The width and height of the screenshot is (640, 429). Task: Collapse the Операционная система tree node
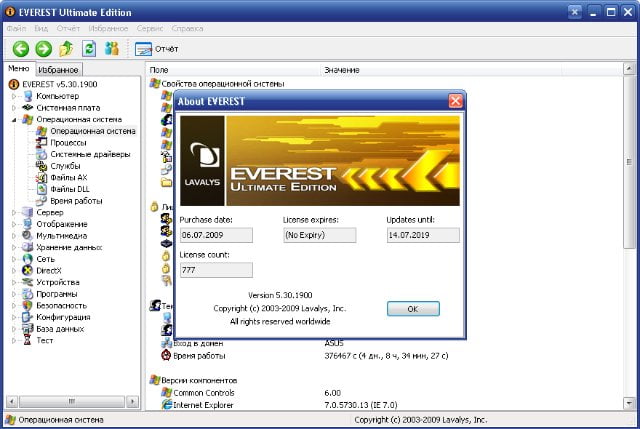[x=14, y=119]
